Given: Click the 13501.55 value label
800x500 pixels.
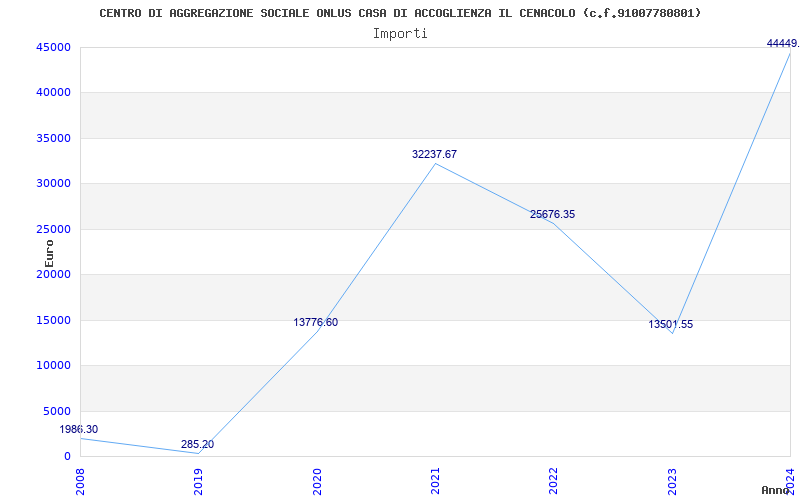Looking at the screenshot, I should coord(670,324).
